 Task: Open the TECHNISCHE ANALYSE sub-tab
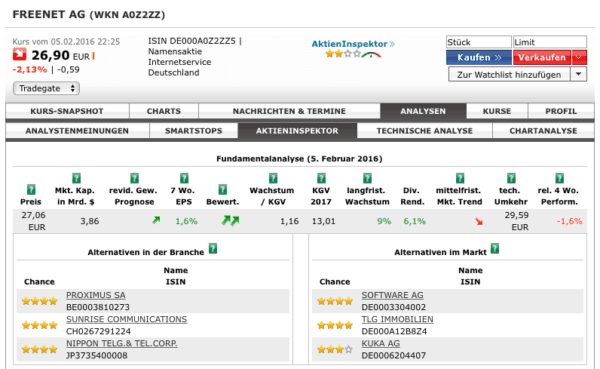point(425,131)
